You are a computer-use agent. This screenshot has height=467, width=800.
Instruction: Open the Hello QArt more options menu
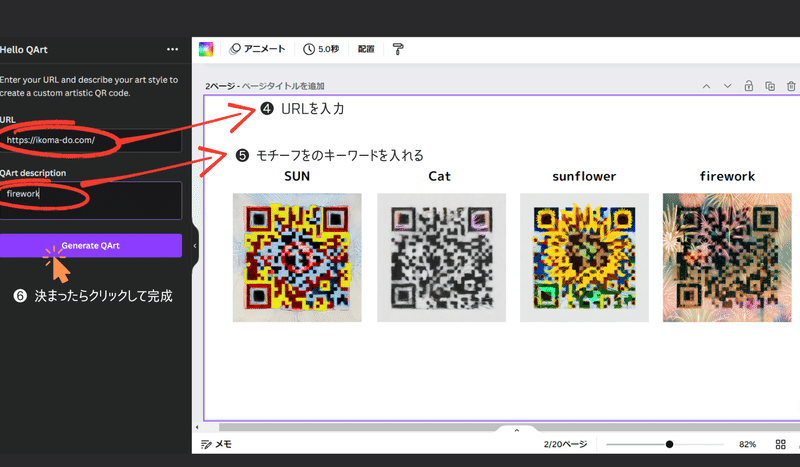coord(172,50)
